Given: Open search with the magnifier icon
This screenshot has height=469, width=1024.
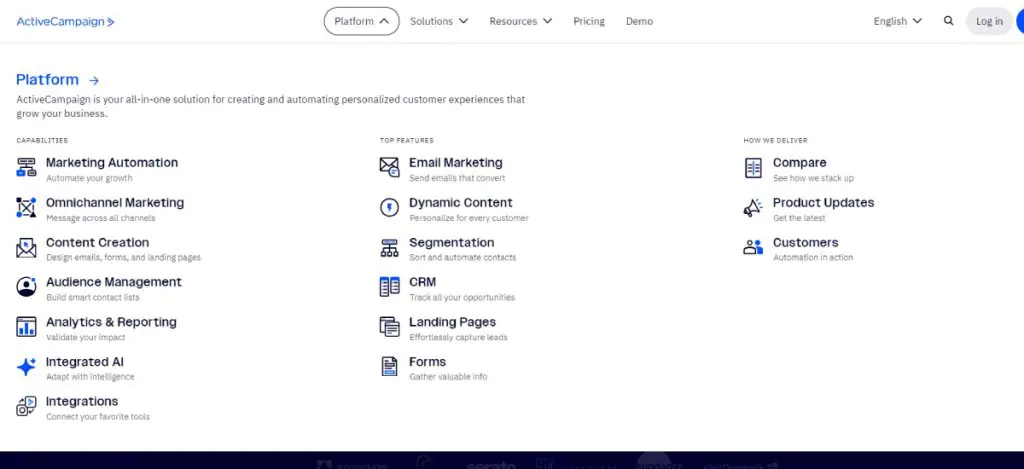Looking at the screenshot, I should [x=948, y=21].
